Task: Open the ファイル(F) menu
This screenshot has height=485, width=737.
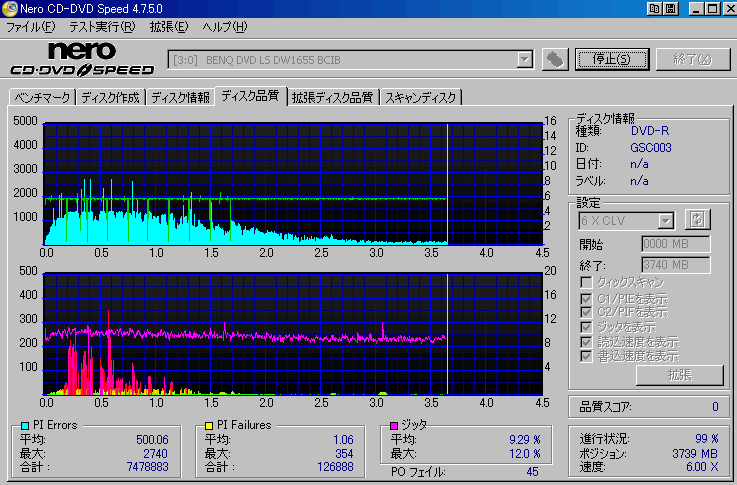Action: [x=31, y=27]
